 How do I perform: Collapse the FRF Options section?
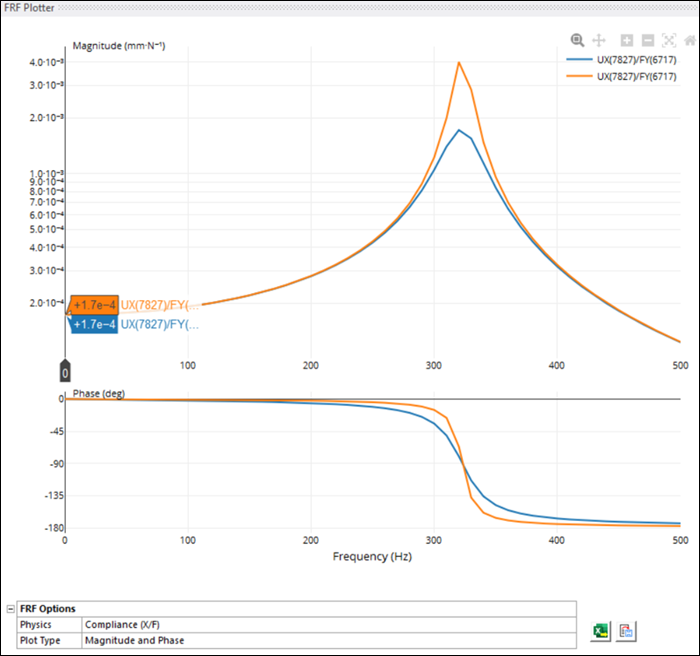[11, 608]
